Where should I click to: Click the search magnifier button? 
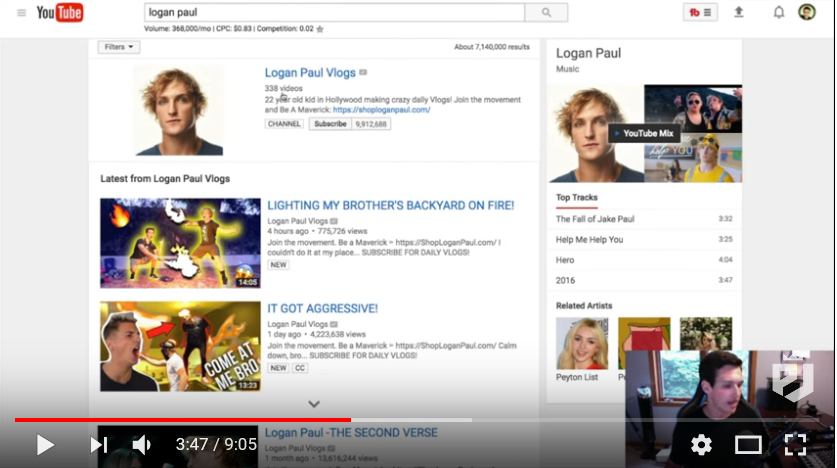point(546,12)
